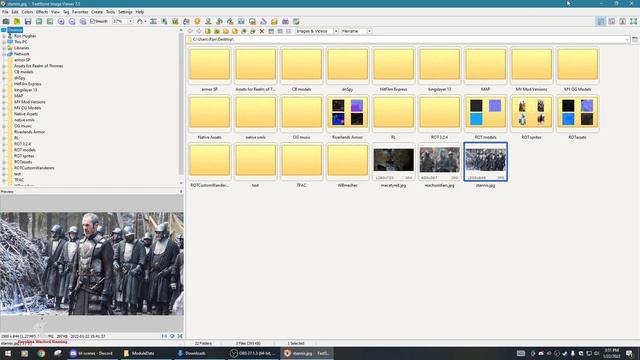This screenshot has height=360, width=640.
Task: Click the Acquire images from scanner camera icon
Action: tap(6, 21)
